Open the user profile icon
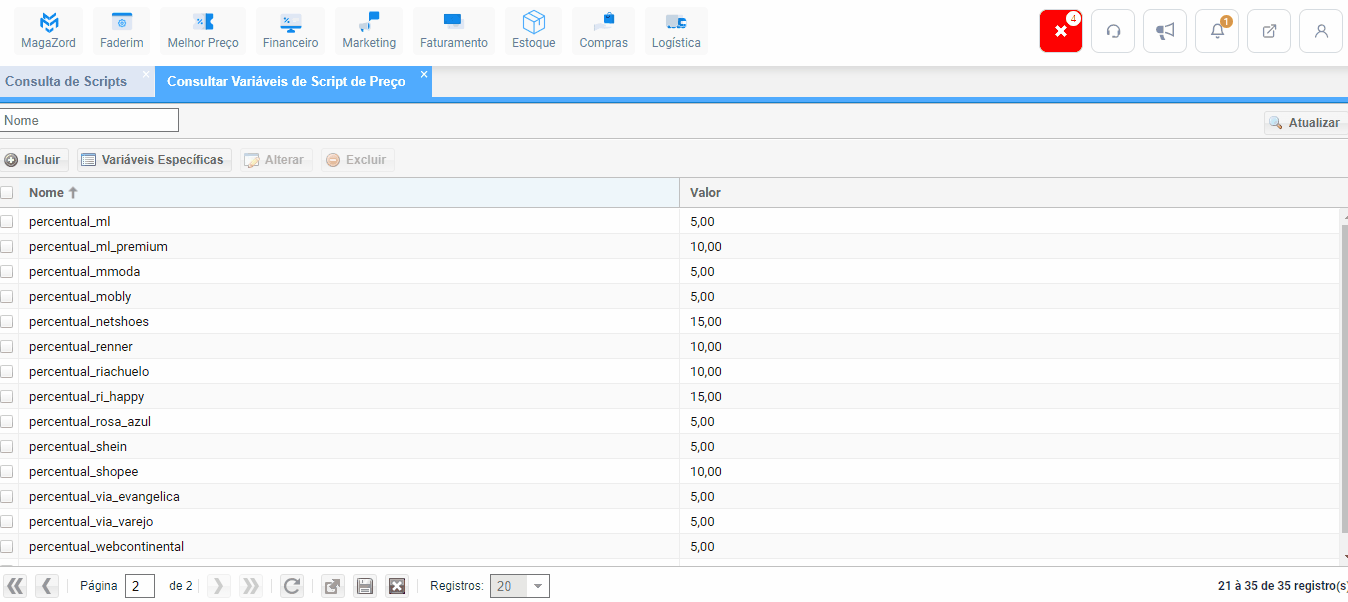This screenshot has width=1348, height=602. click(1321, 31)
